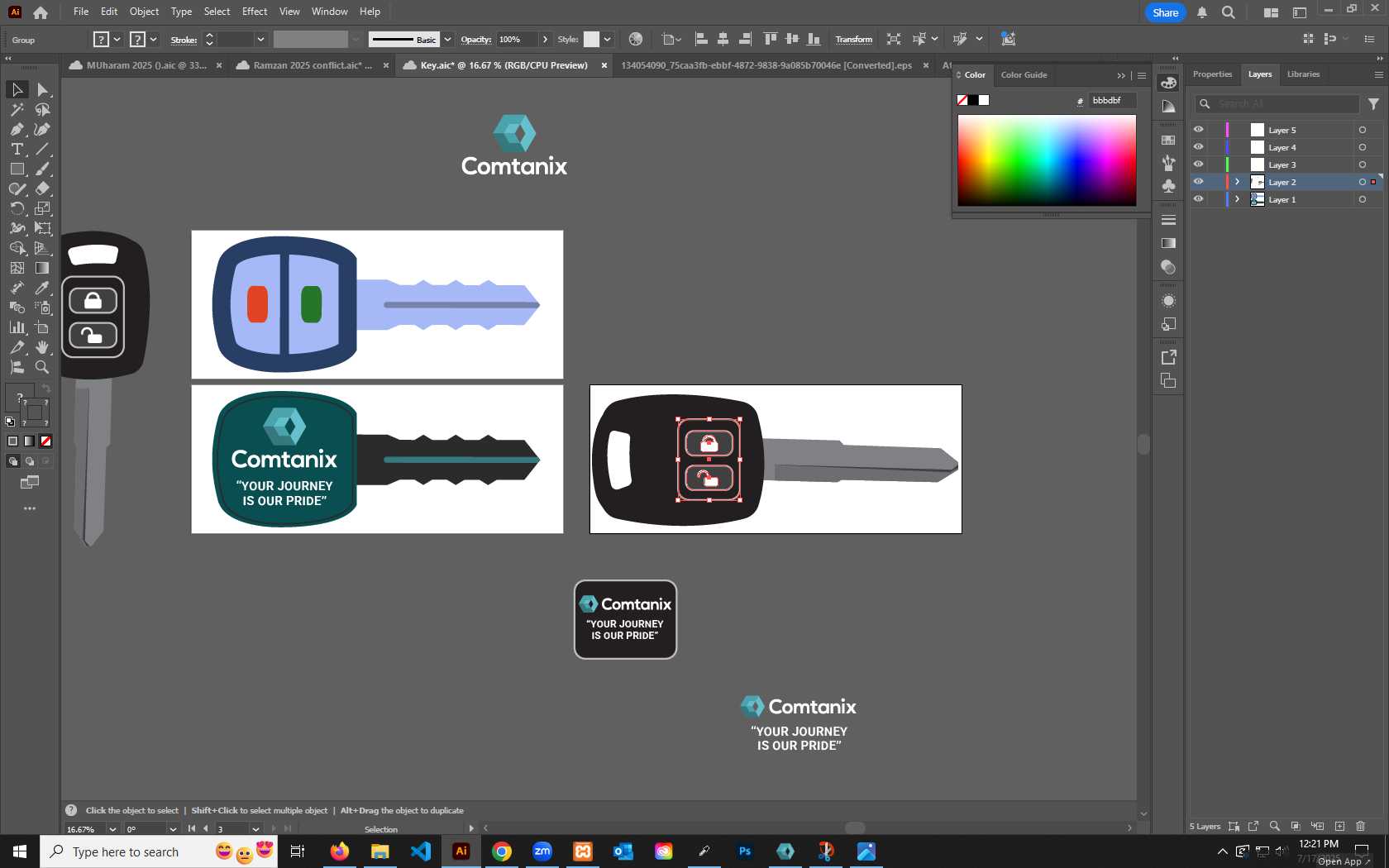Click Recolor Artwork wheel icon

tap(635, 39)
